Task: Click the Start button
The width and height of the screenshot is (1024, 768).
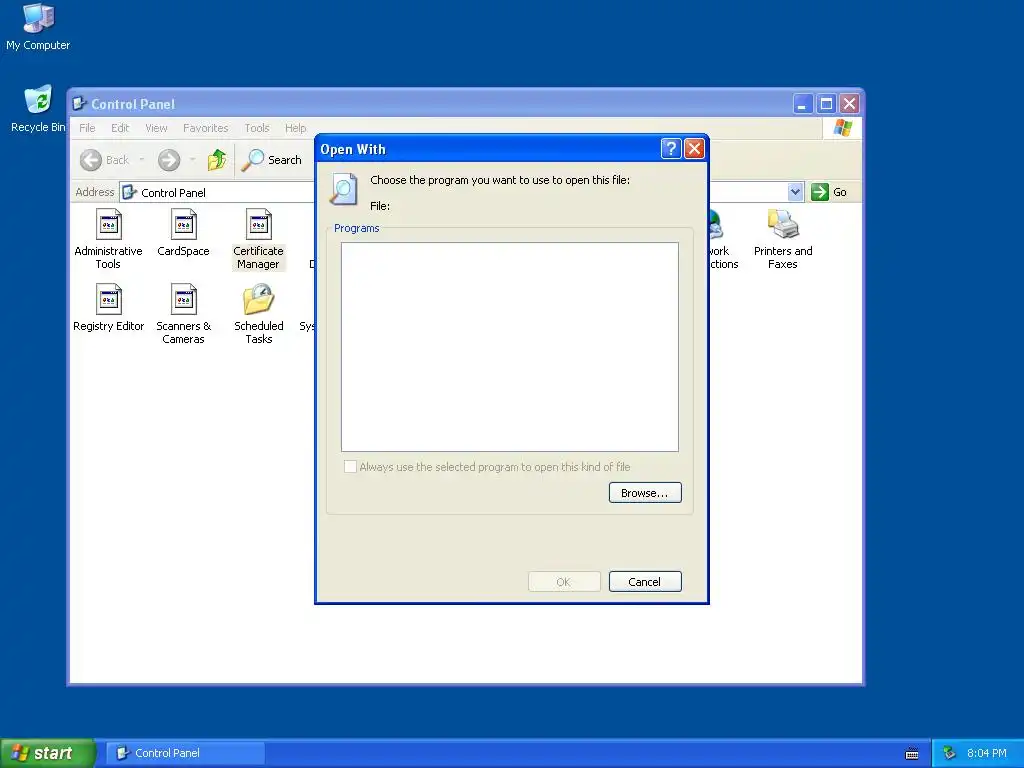Action: [x=47, y=753]
